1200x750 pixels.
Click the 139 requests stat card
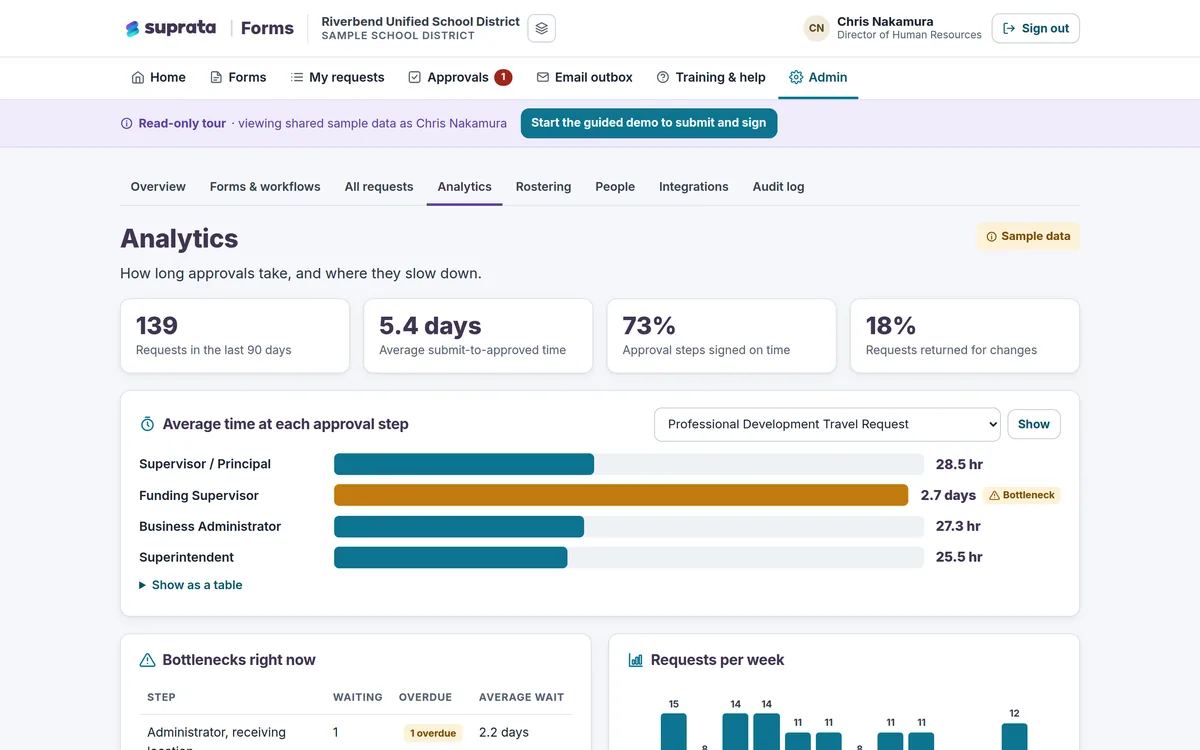235,336
